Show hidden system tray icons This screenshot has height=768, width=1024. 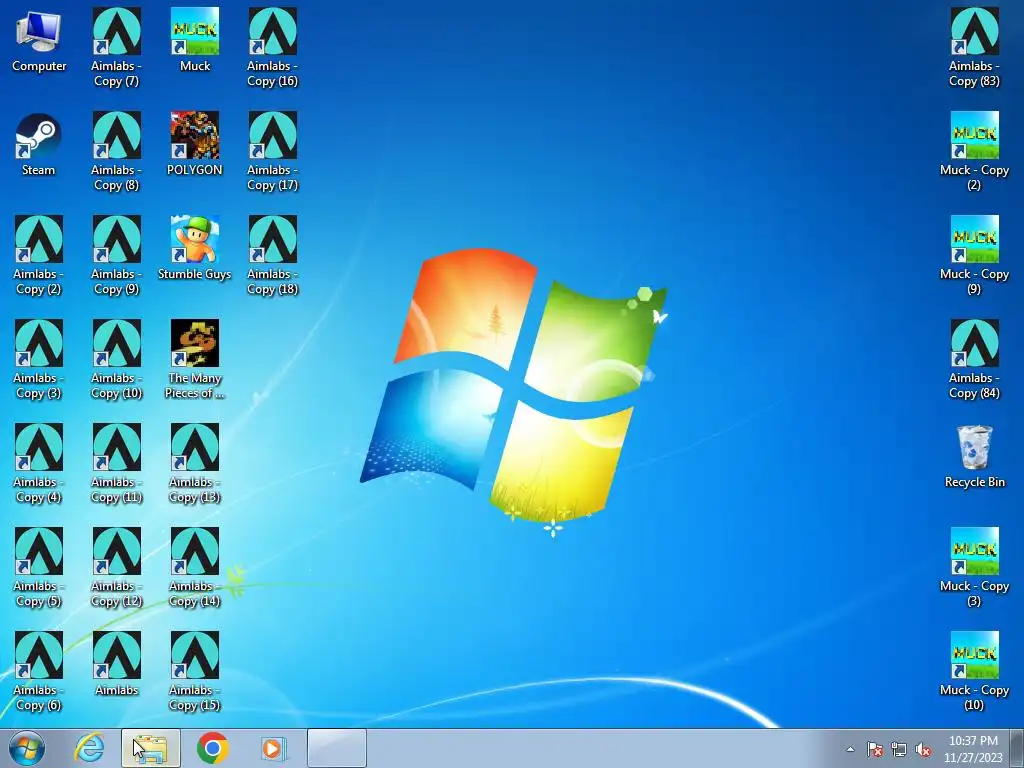pyautogui.click(x=850, y=749)
